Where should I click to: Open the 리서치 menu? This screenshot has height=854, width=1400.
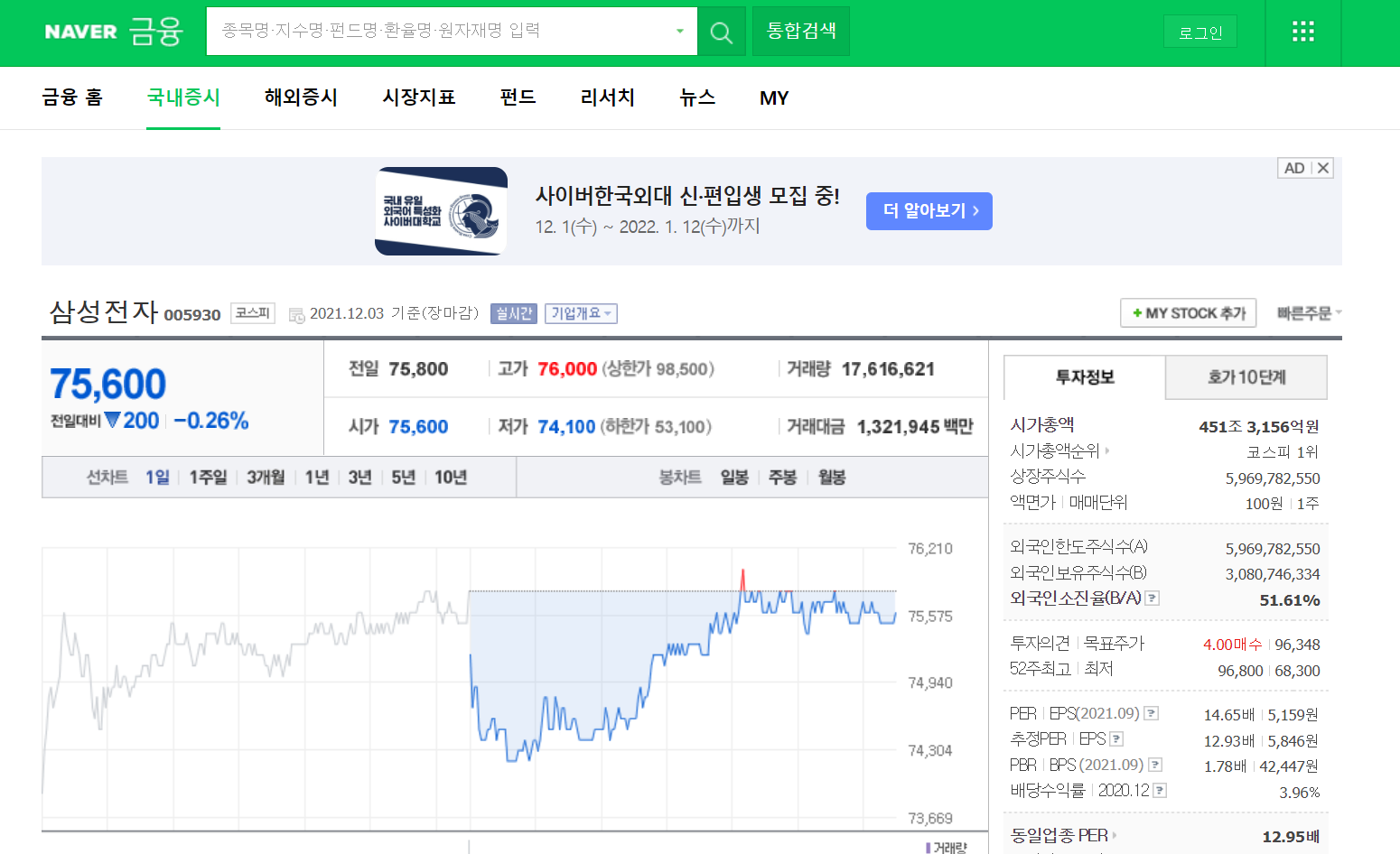point(608,97)
